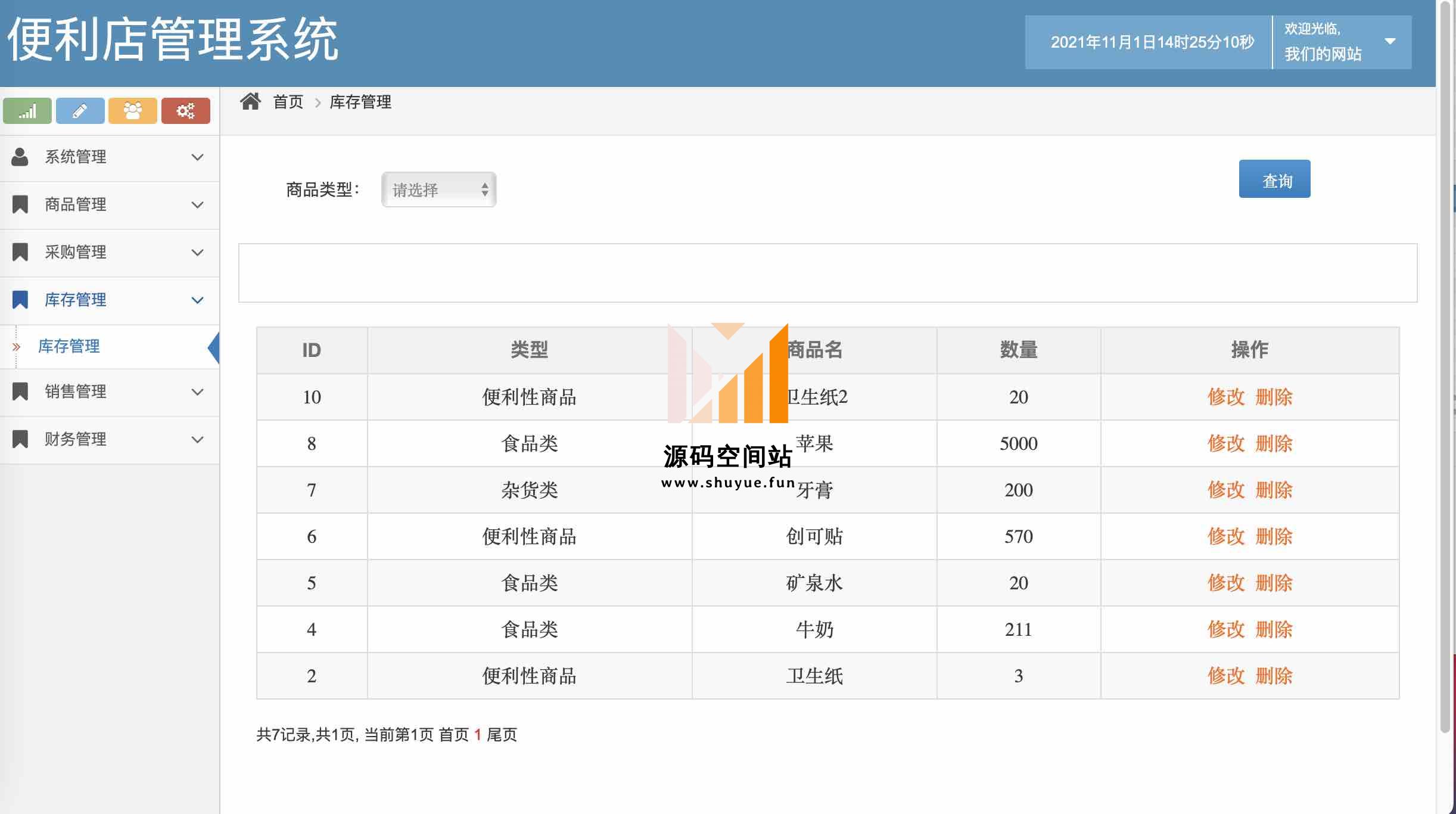Click the 库存管理 breadcrumb text
1456x814 pixels.
pos(360,102)
